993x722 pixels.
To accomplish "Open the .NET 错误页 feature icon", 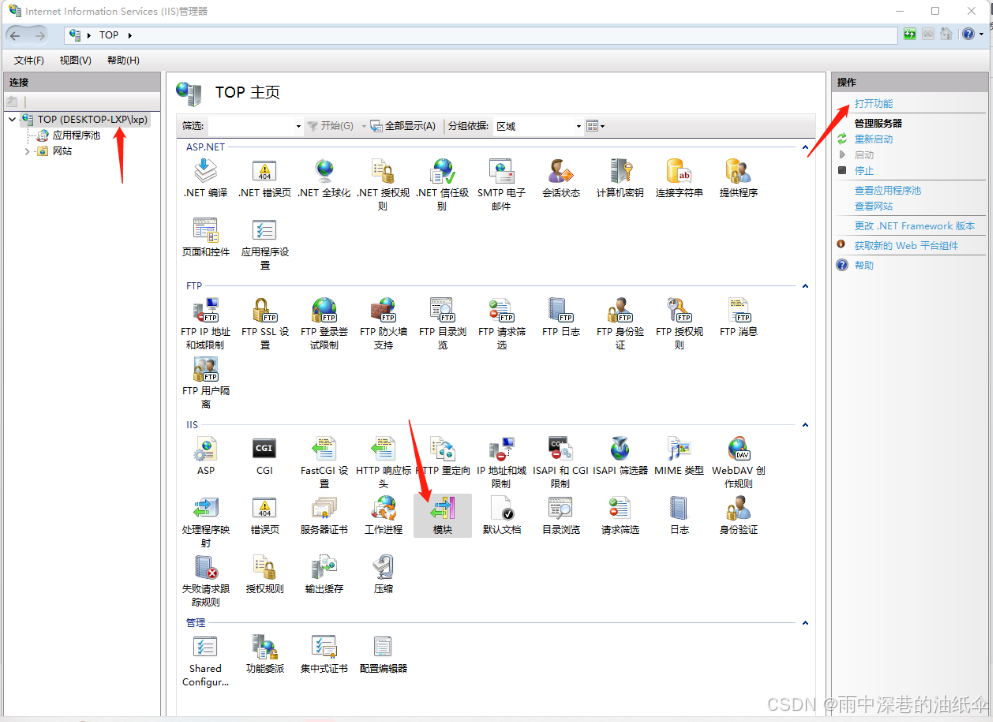I will coord(264,171).
